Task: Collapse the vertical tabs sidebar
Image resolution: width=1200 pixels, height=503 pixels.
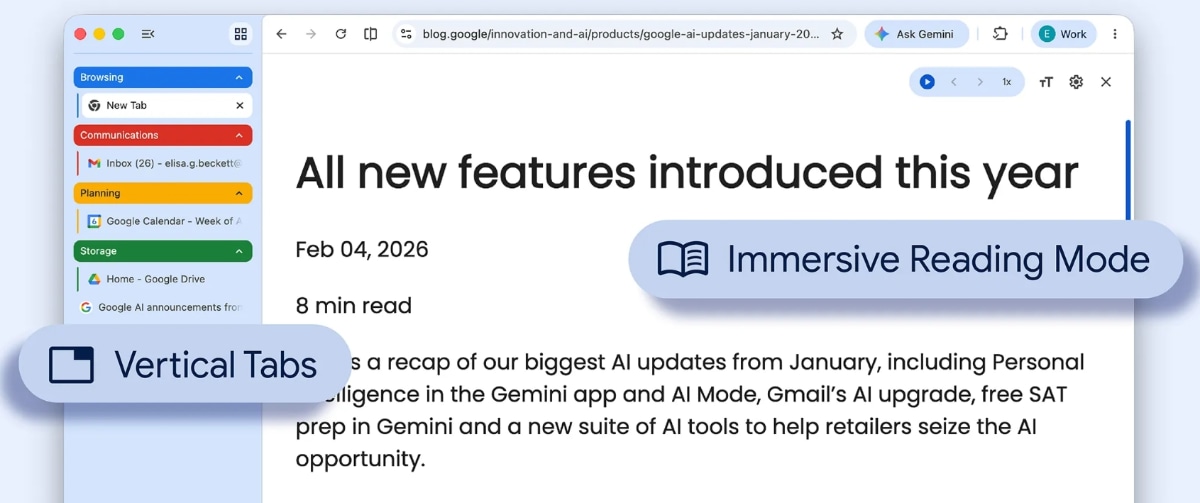Action: coord(148,34)
